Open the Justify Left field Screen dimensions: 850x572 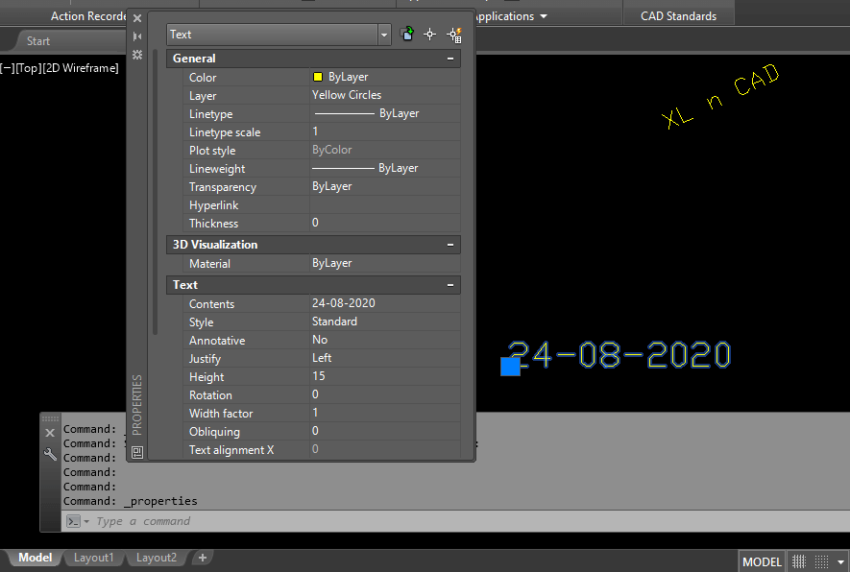[x=384, y=358]
